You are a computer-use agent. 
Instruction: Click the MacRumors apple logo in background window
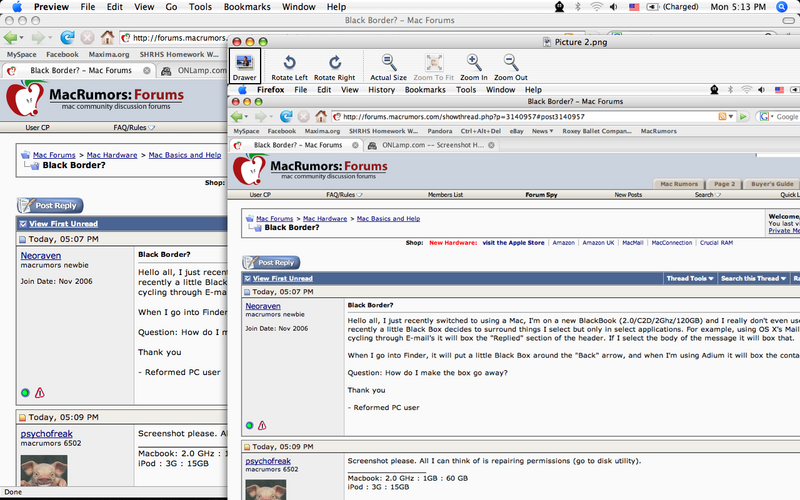point(26,98)
